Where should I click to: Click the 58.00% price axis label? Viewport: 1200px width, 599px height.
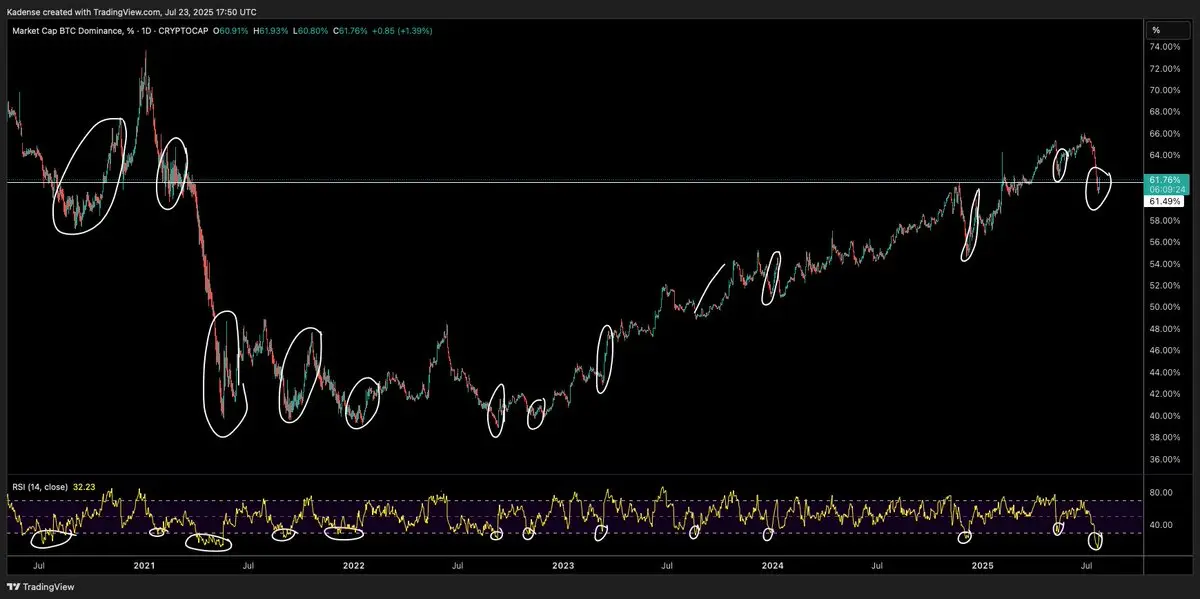coord(1166,220)
